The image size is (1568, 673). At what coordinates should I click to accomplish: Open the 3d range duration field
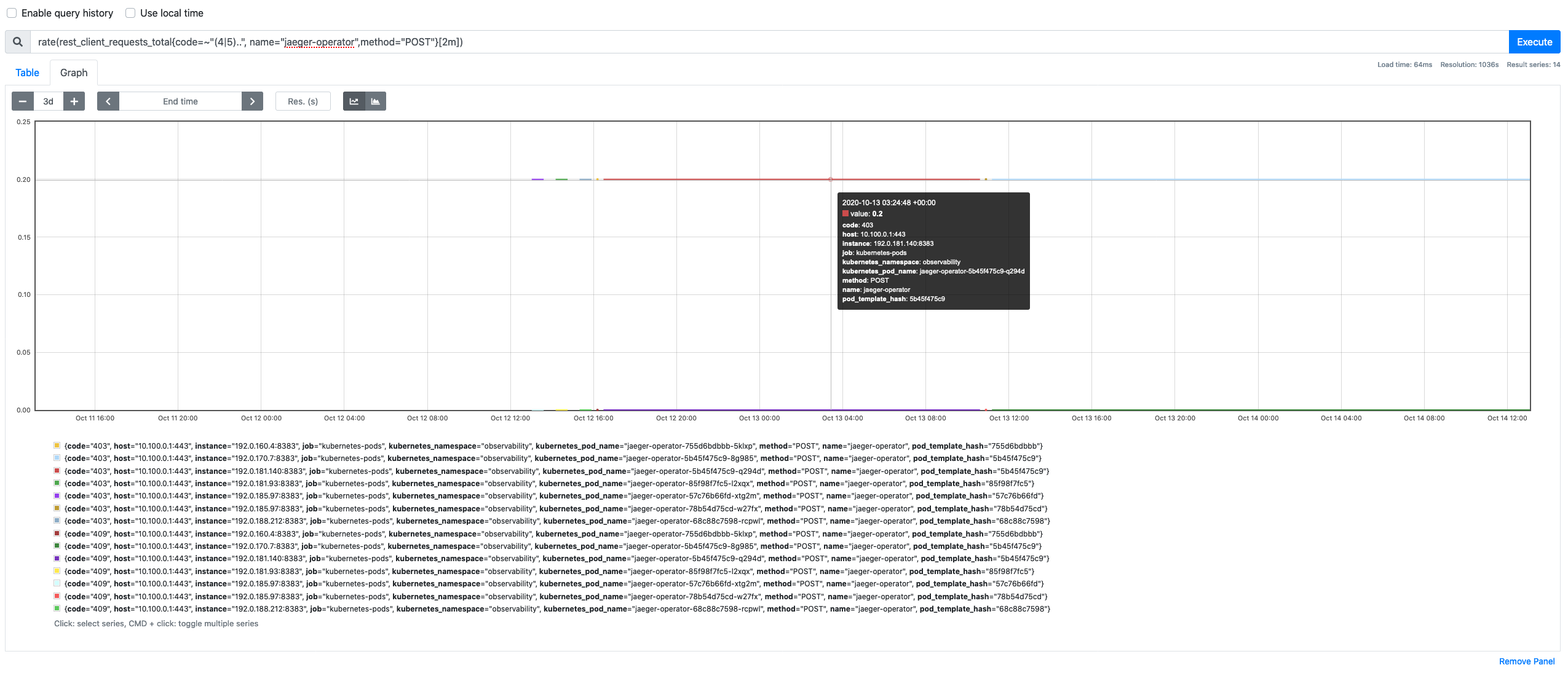pos(49,101)
